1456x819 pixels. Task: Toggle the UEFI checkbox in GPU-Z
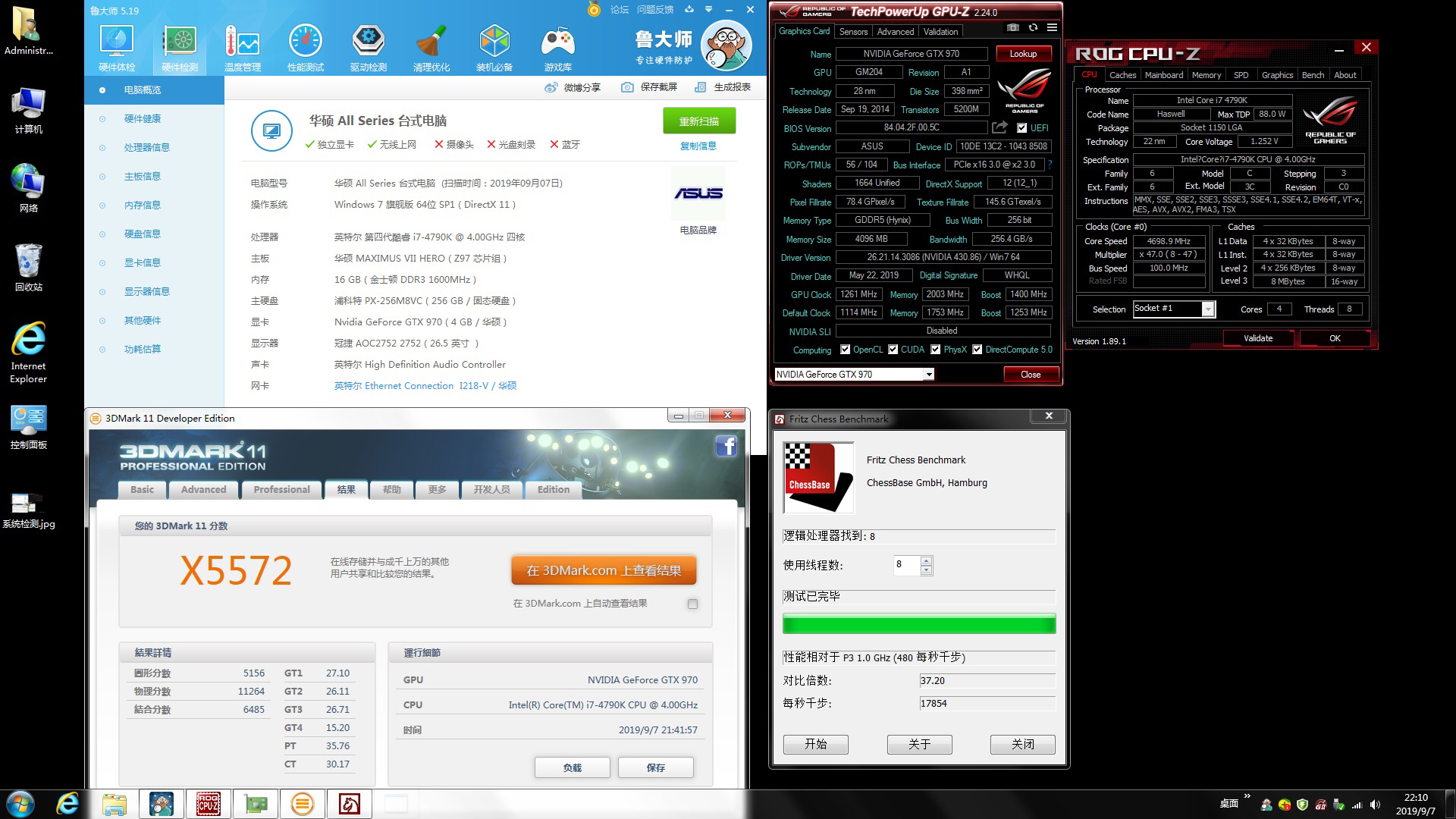point(1022,128)
